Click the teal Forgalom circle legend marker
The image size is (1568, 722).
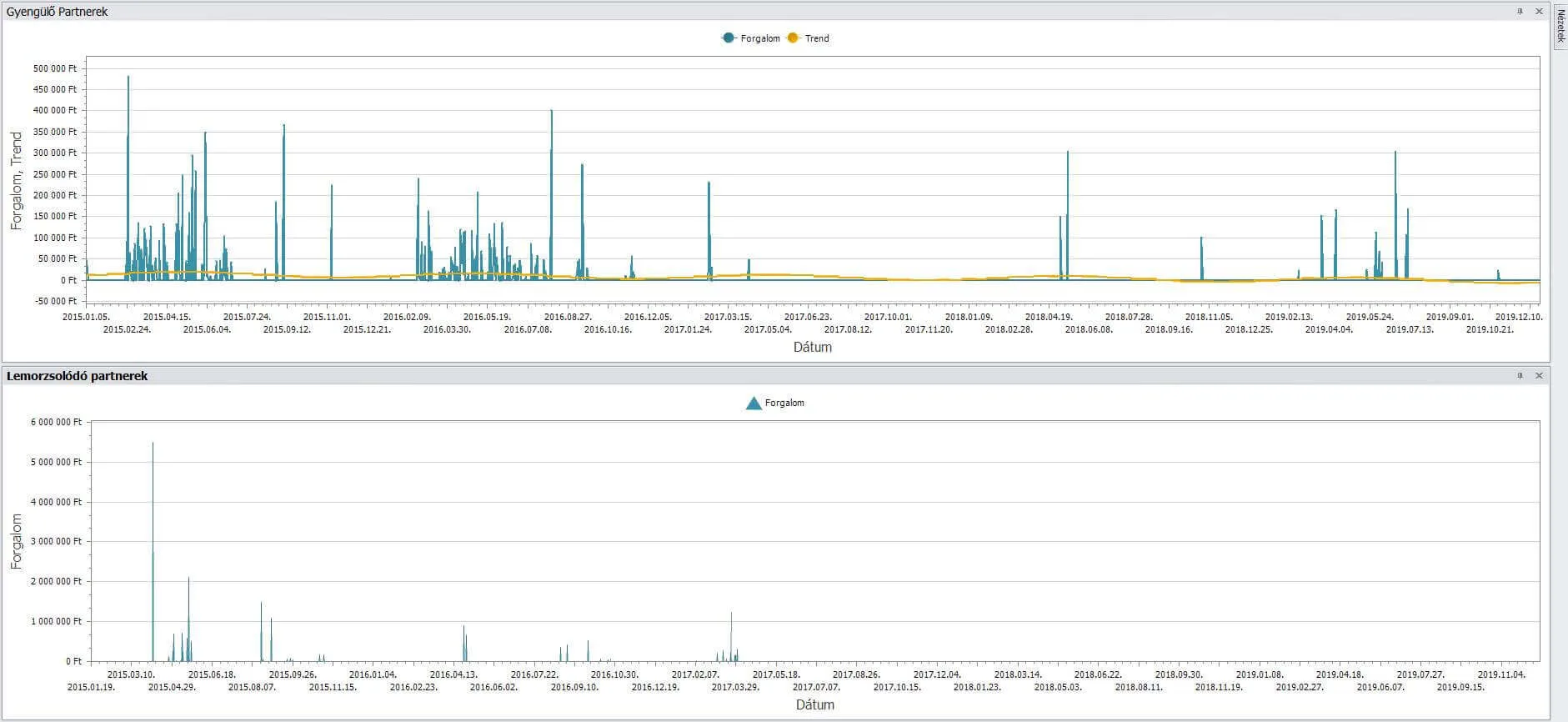click(x=729, y=38)
